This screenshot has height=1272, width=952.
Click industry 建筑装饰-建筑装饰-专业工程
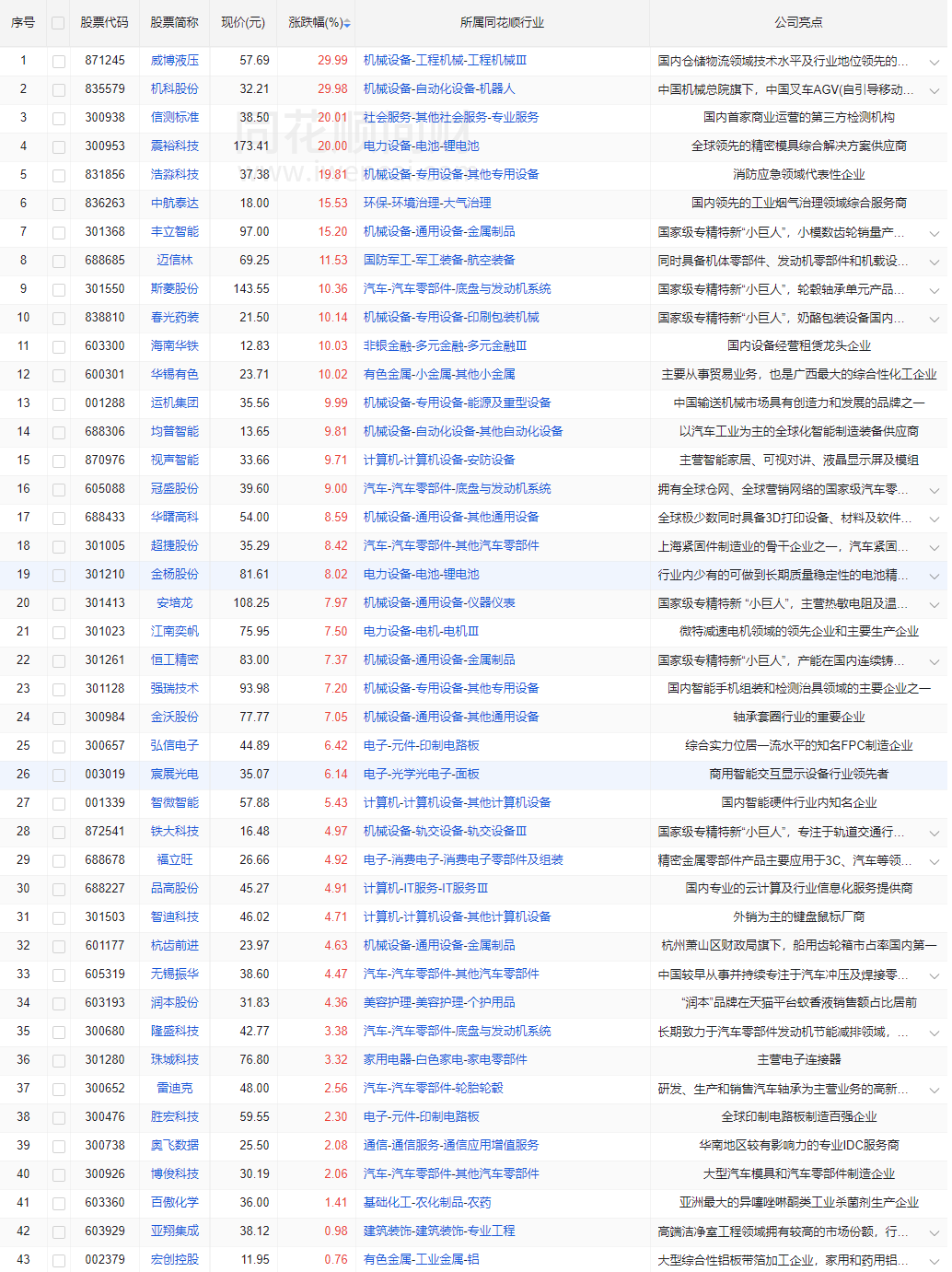point(439,1231)
